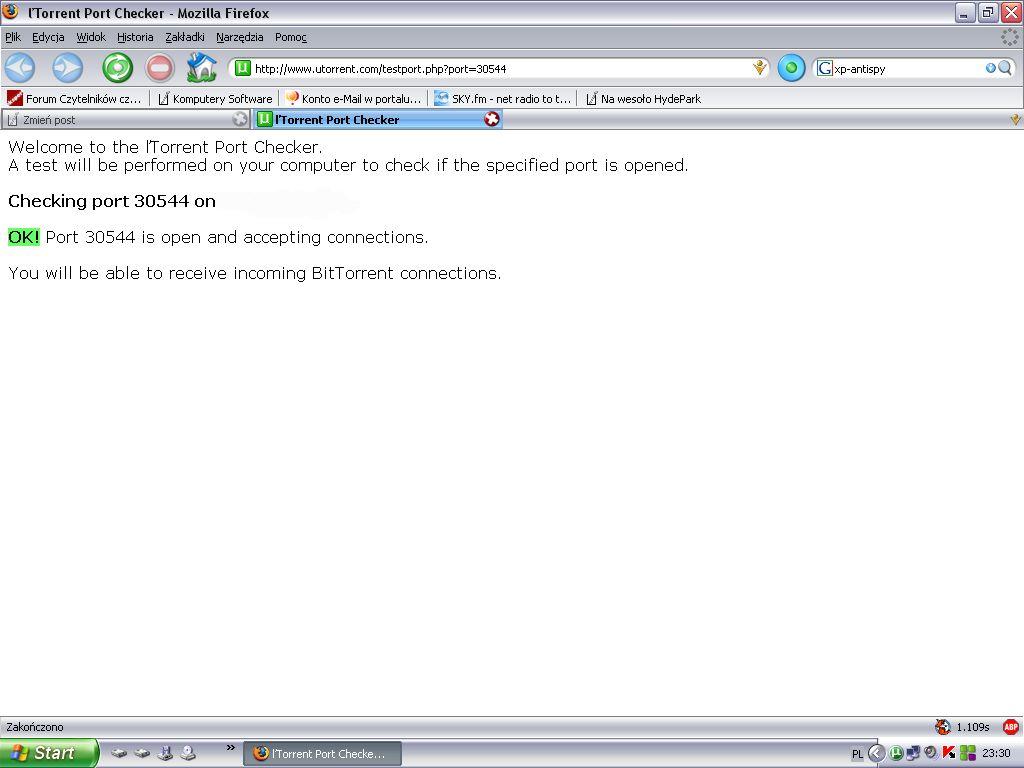Open the Home page house icon

tap(201, 67)
